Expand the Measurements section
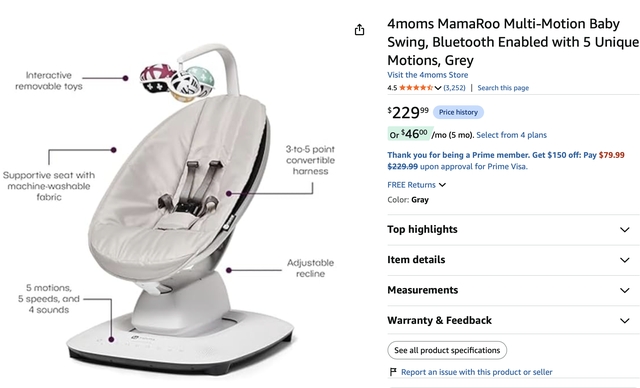The image size is (640, 388). [x=513, y=290]
